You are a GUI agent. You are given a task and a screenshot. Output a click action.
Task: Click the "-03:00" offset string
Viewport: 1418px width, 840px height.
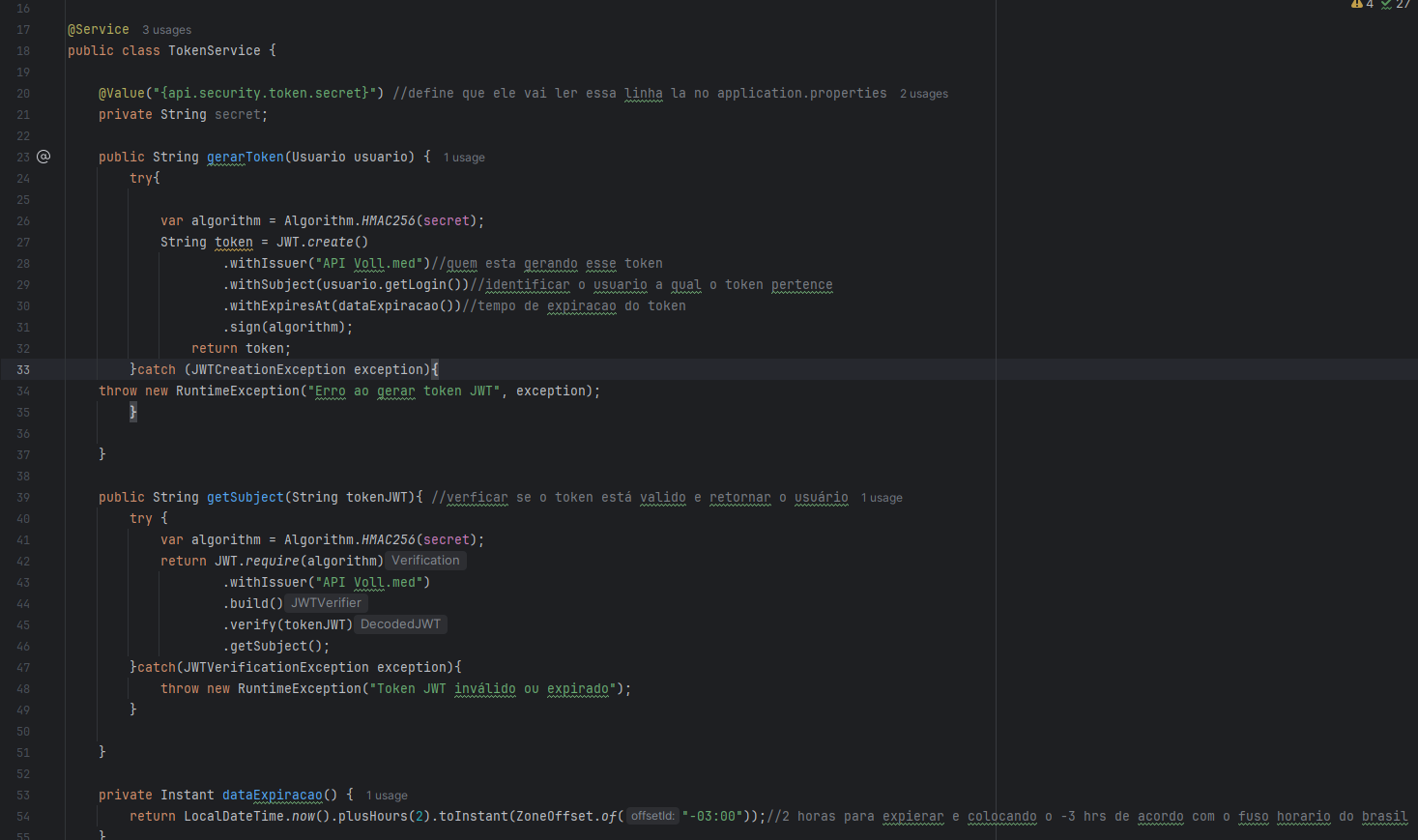click(712, 816)
